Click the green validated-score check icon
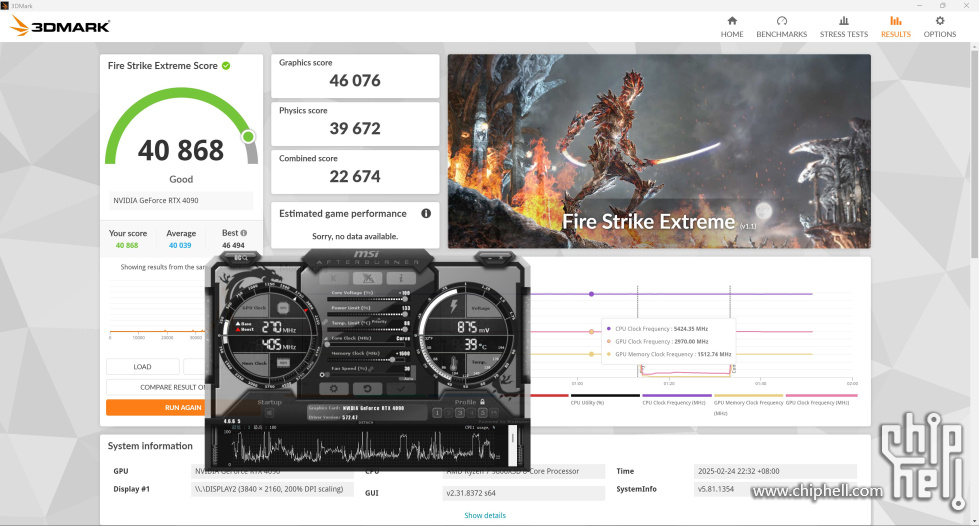 [226, 66]
